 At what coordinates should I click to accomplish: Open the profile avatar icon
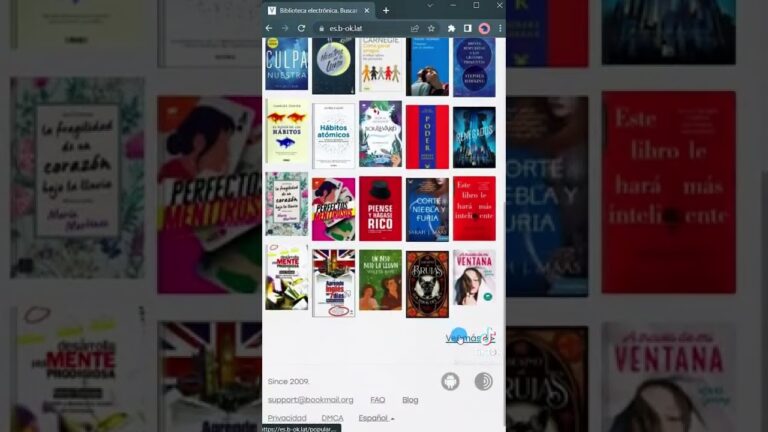[x=484, y=28]
